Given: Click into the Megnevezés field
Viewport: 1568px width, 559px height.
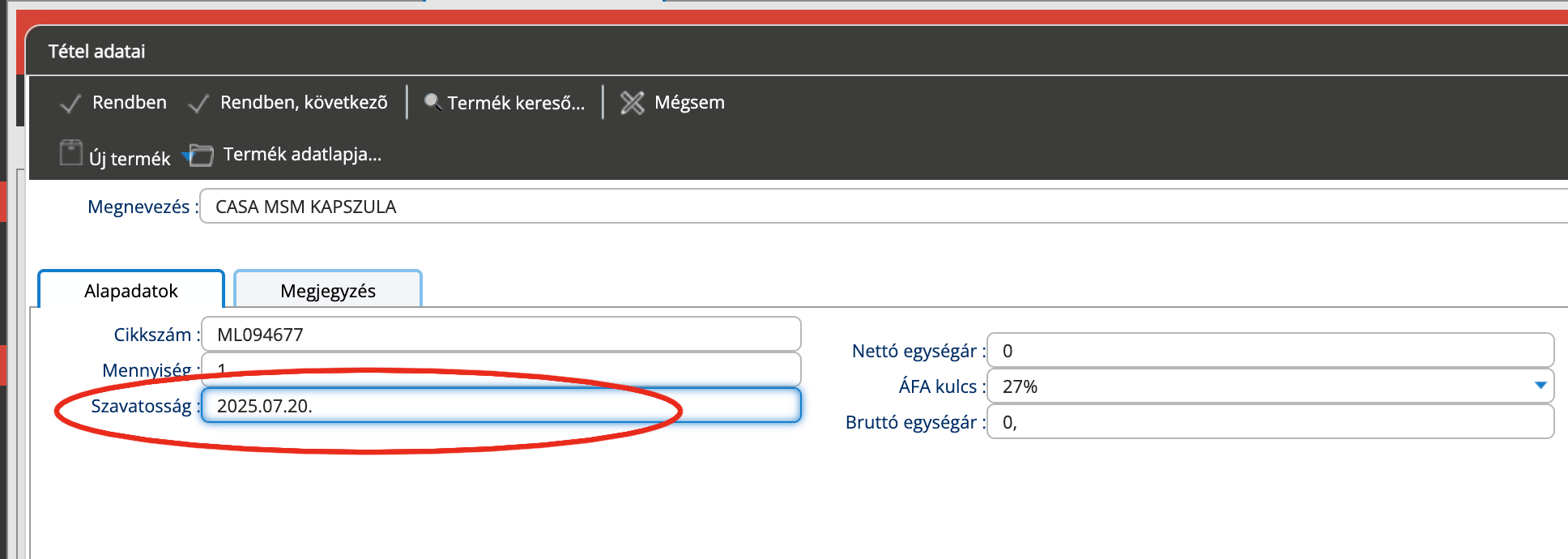Looking at the screenshot, I should 883,206.
